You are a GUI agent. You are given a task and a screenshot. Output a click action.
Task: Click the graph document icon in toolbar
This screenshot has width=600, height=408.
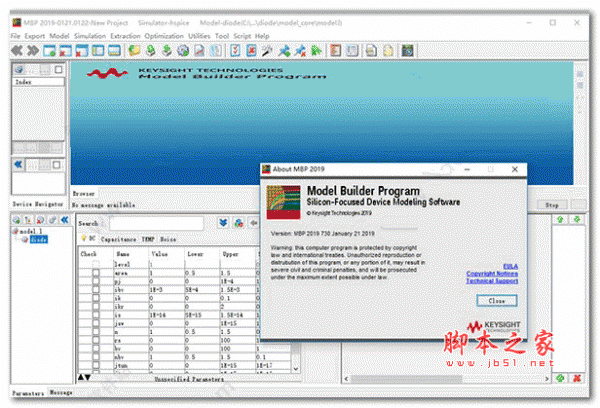coord(199,51)
